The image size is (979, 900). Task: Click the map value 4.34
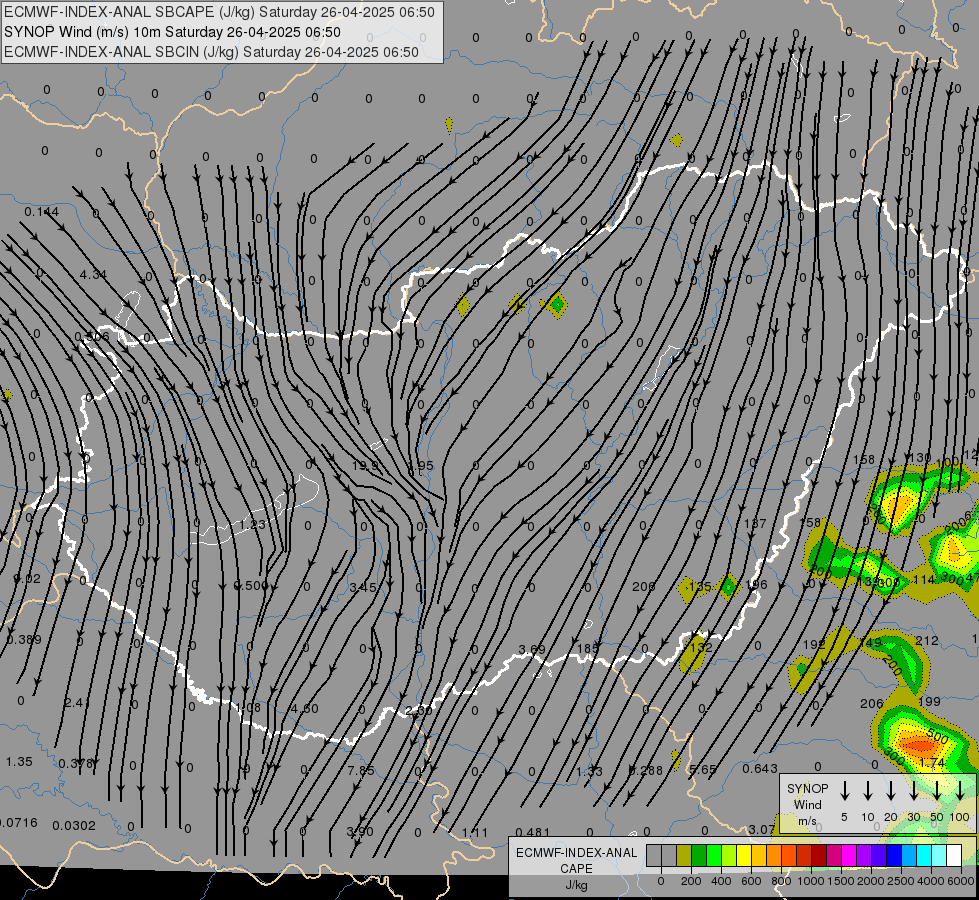pos(93,274)
